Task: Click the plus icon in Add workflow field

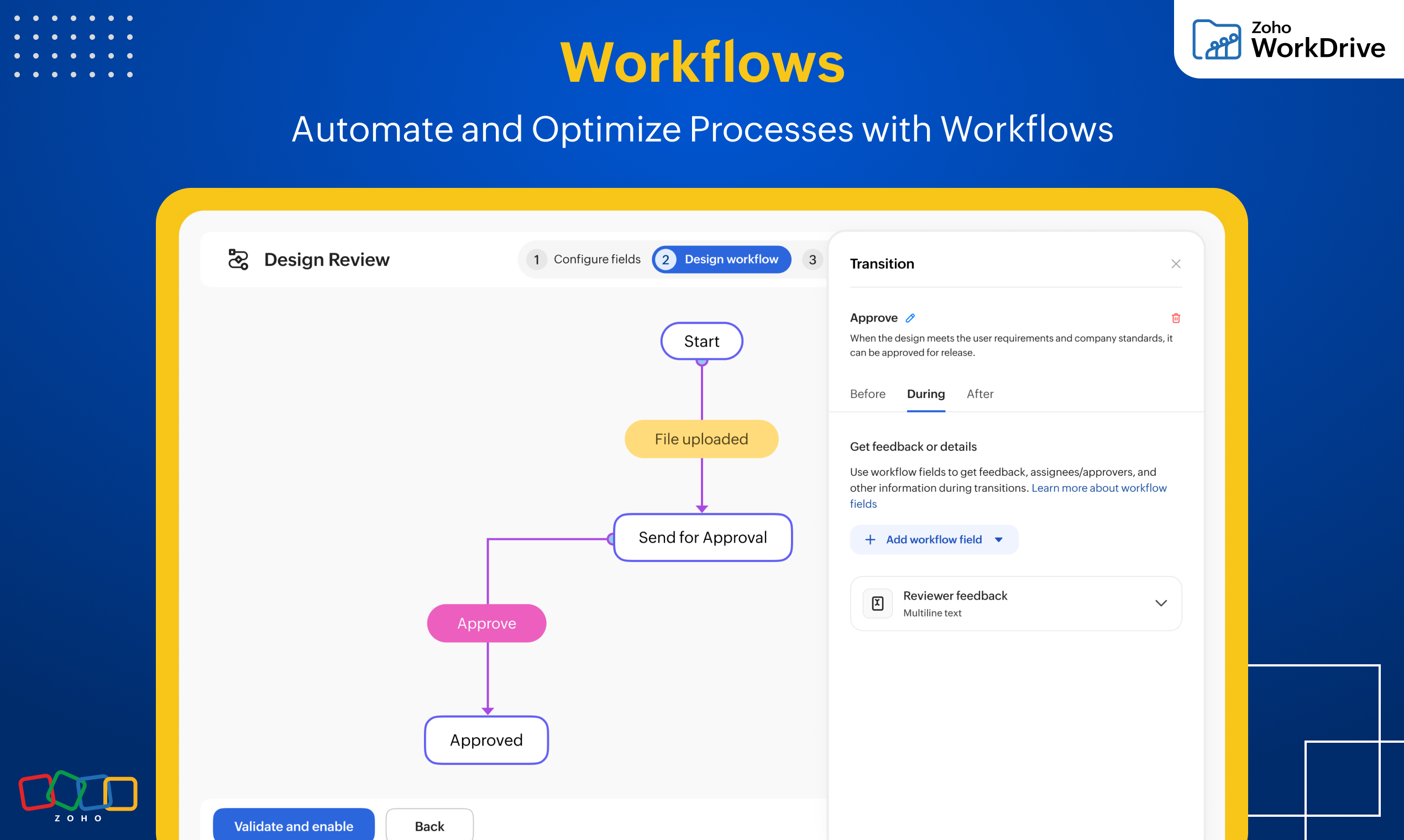Action: click(x=870, y=539)
